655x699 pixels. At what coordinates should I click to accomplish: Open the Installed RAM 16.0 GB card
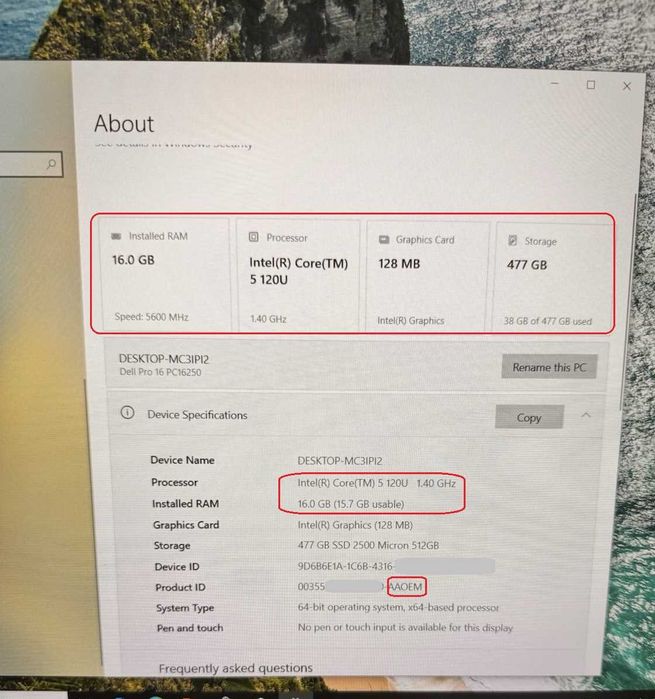pos(165,275)
